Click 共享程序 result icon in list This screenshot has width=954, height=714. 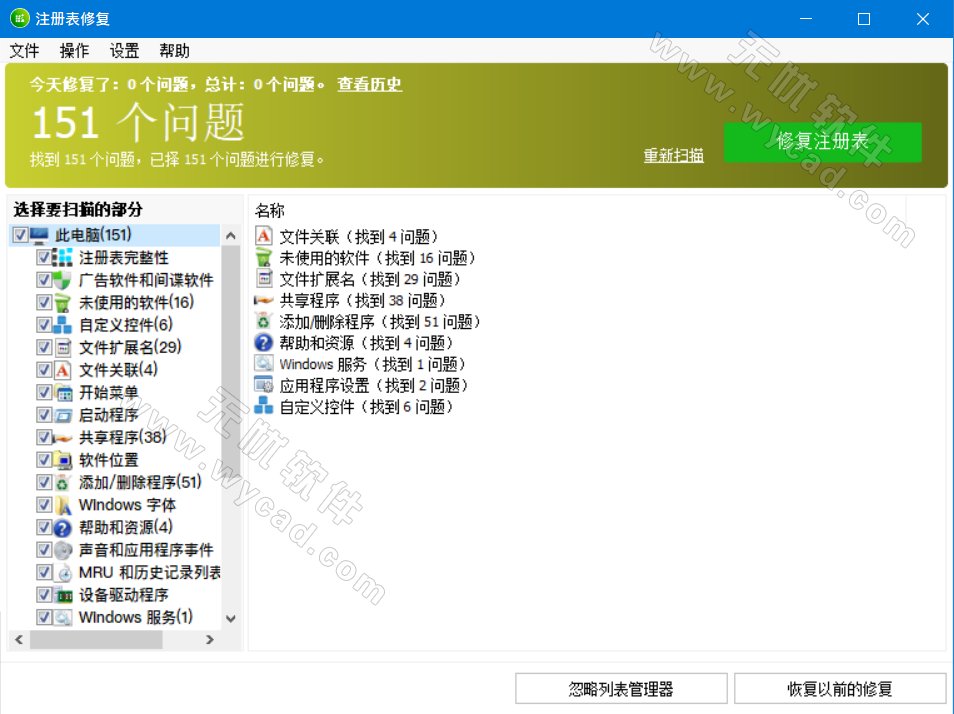(x=263, y=300)
